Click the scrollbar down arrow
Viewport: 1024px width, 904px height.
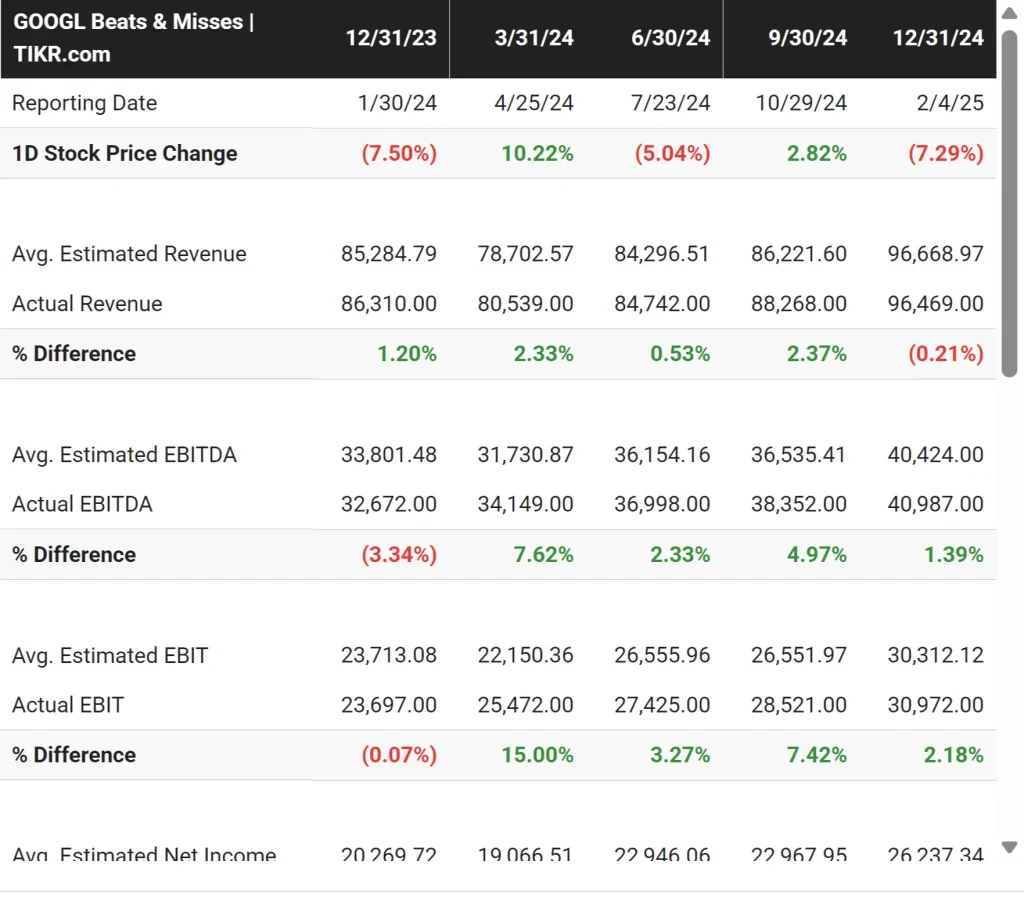1009,848
